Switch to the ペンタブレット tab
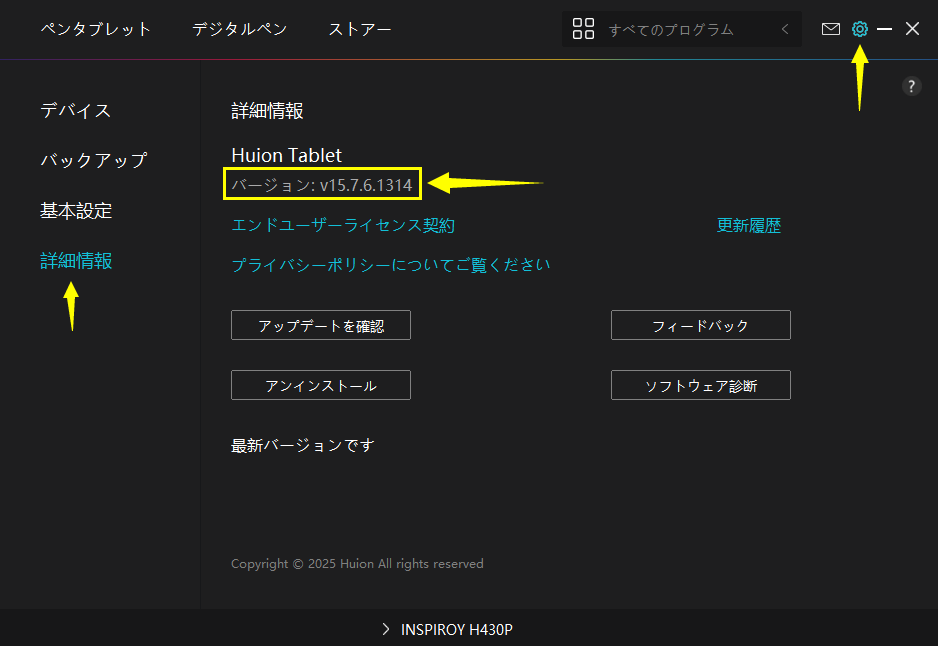938x646 pixels. pyautogui.click(x=96, y=29)
